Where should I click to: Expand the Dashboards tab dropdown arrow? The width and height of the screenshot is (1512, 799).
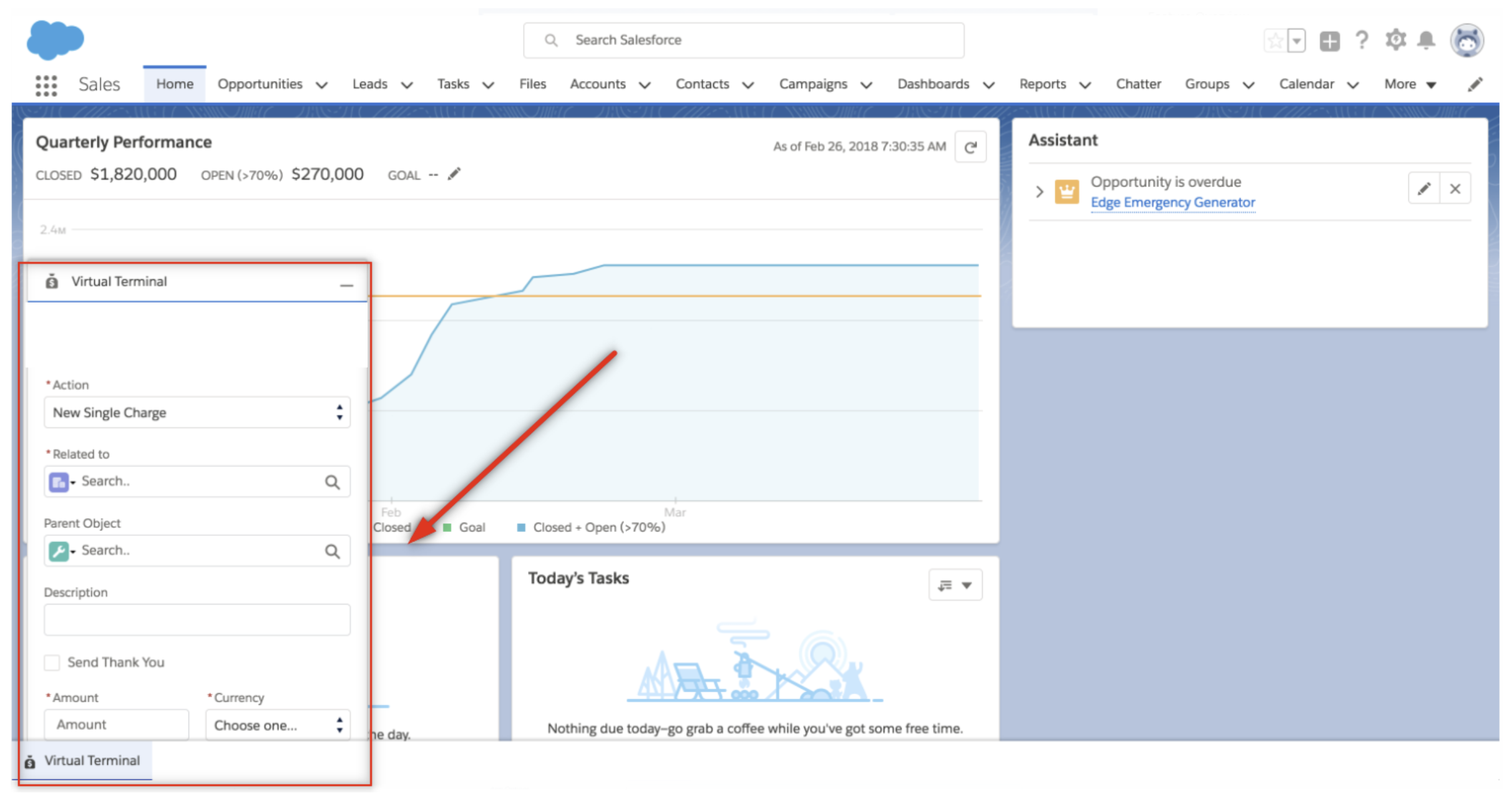tap(988, 85)
